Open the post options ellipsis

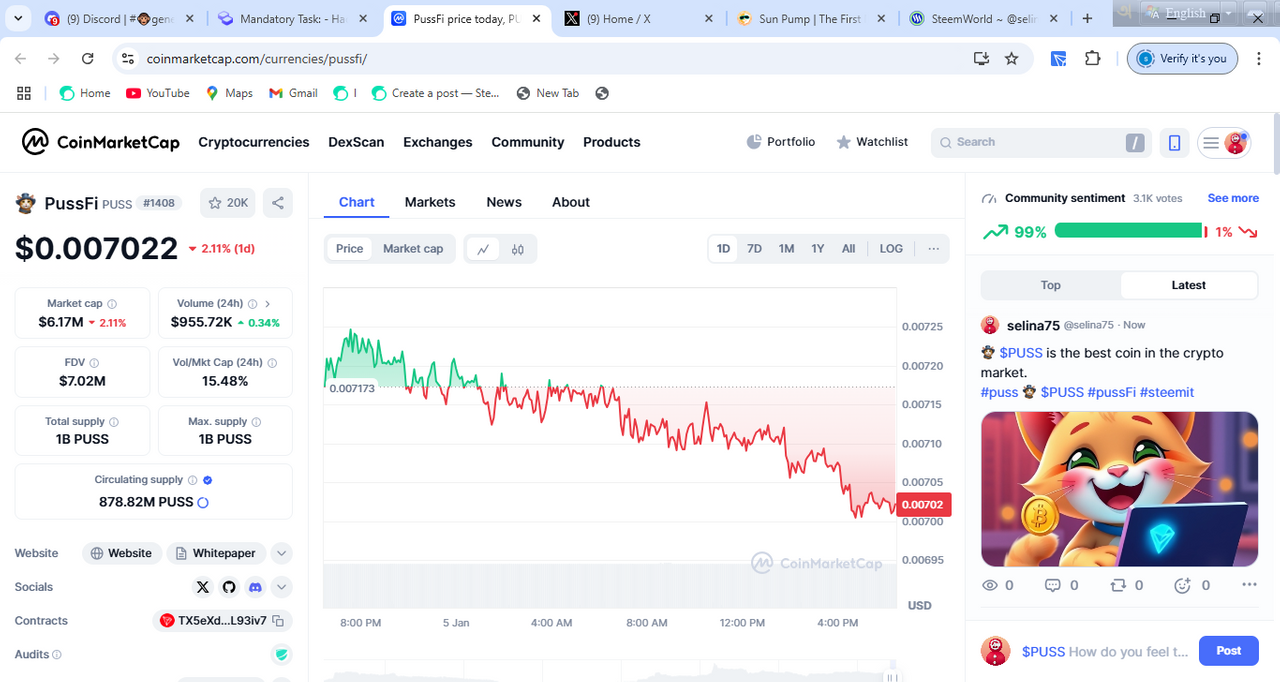coord(1249,585)
